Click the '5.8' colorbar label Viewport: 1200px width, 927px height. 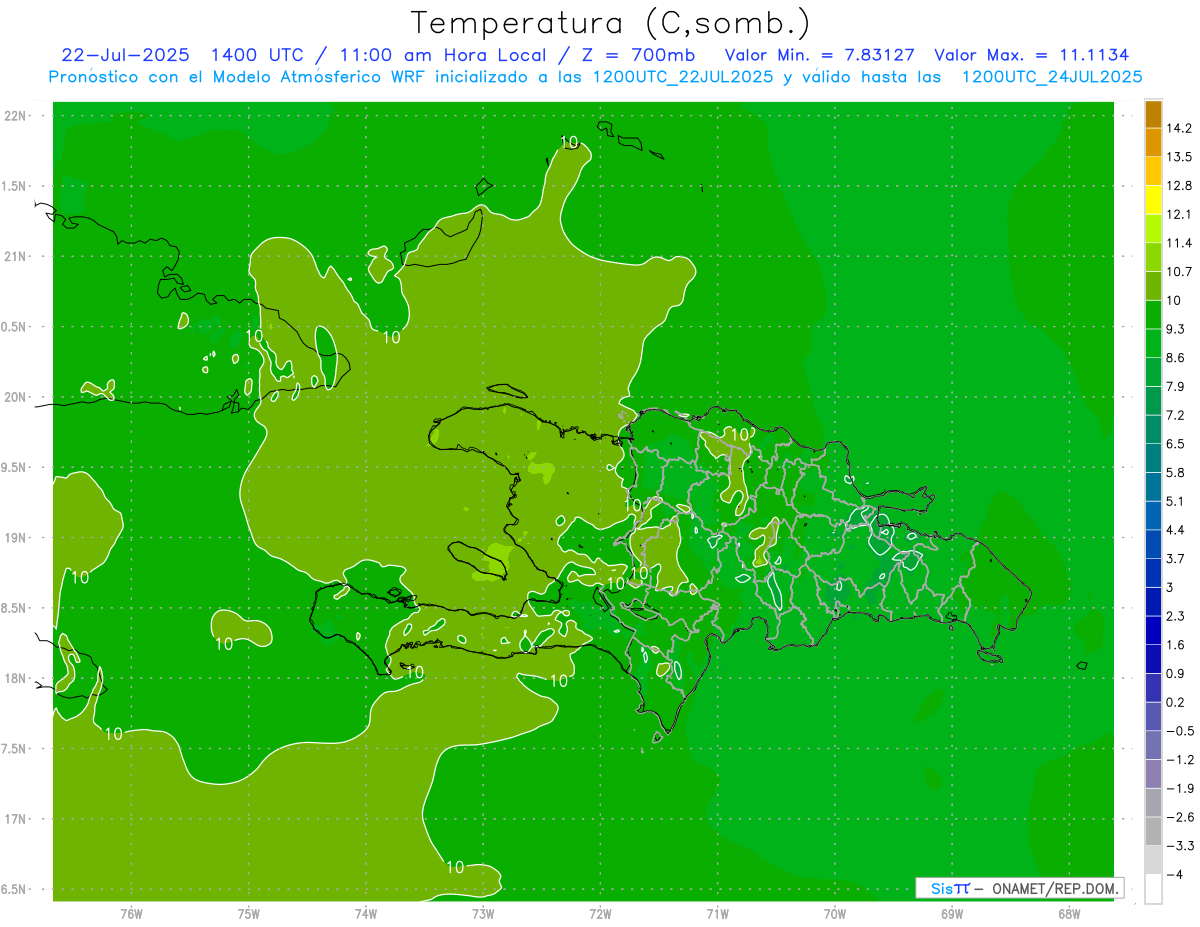(x=1175, y=472)
